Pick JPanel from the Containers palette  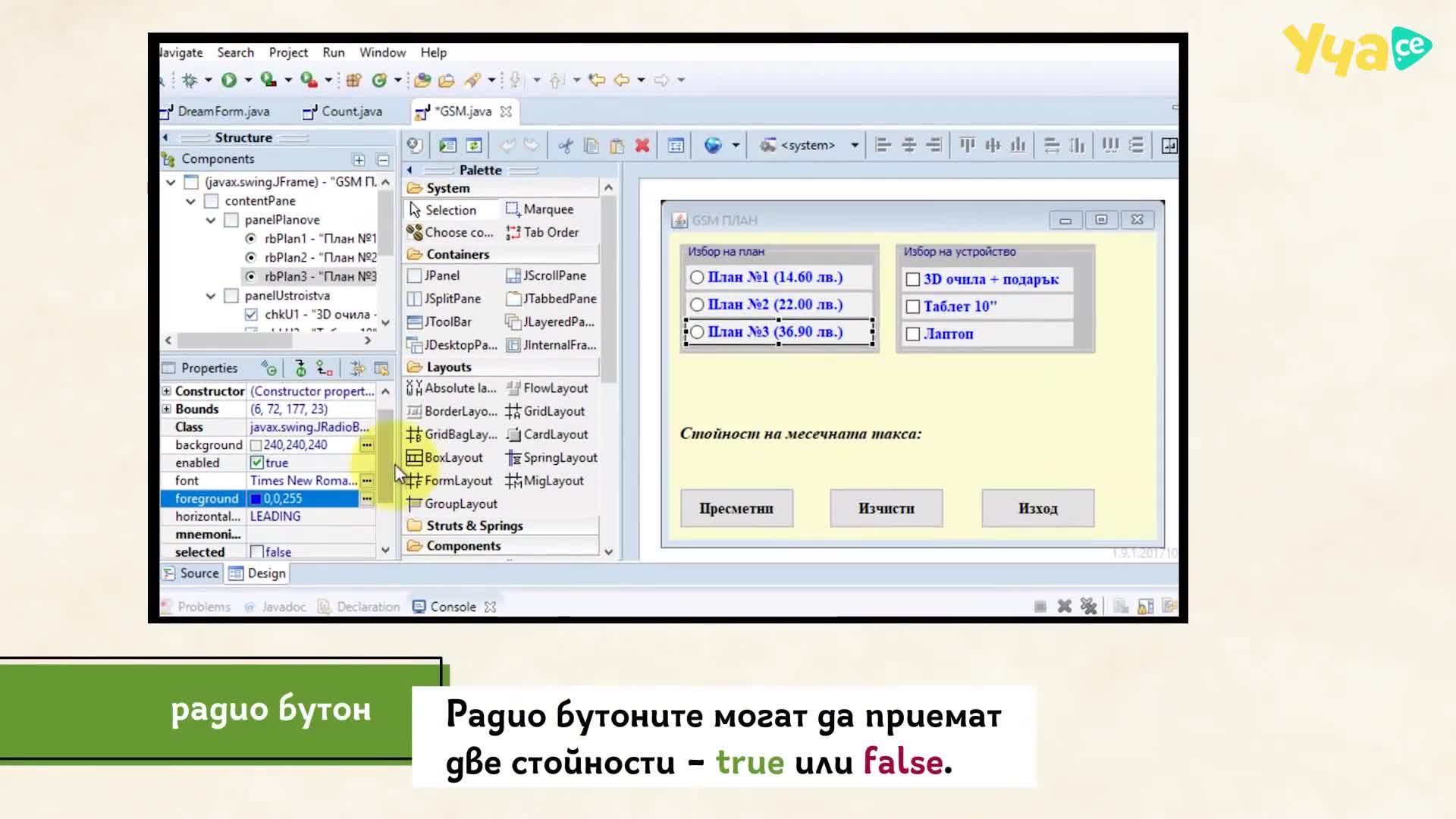pos(434,275)
